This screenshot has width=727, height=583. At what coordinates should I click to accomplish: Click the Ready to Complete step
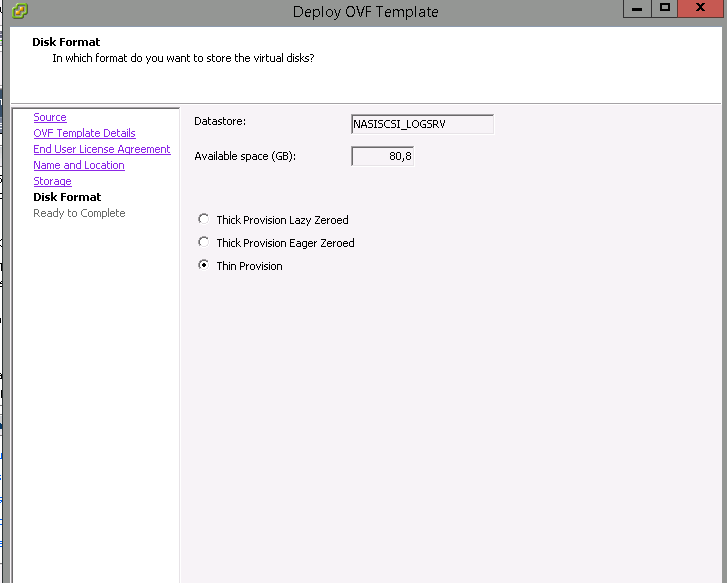[x=79, y=214]
